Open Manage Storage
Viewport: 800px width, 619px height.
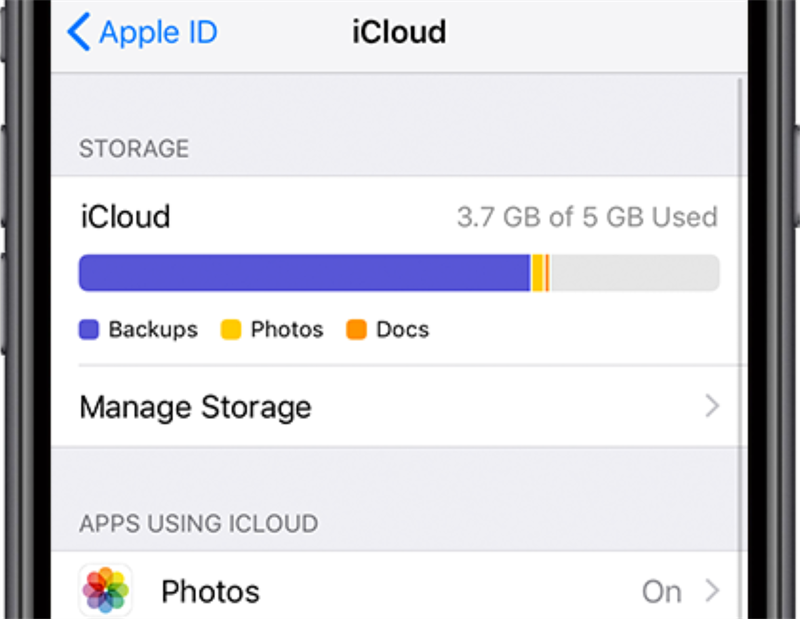click(196, 407)
